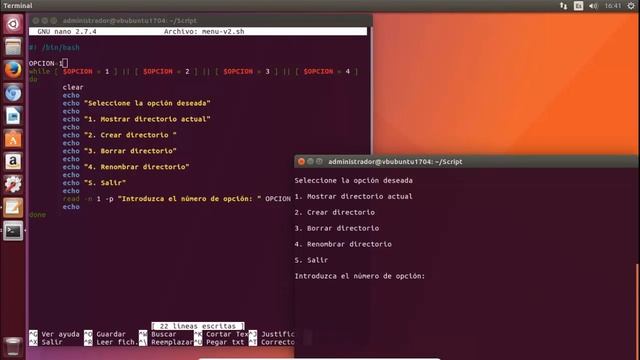Viewport: 640px width, 360px height.
Task: Click the 'clear' command line in nano
Action: tap(73, 87)
